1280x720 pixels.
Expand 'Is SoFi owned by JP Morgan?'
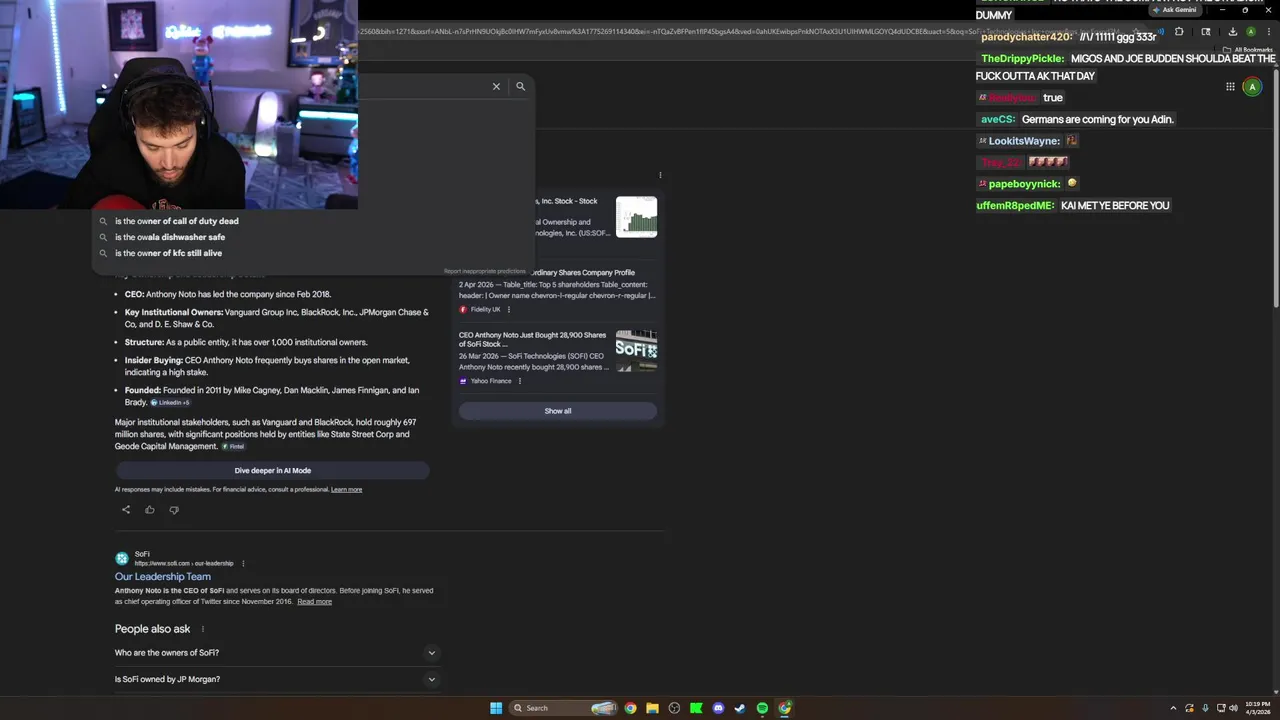pyautogui.click(x=277, y=679)
